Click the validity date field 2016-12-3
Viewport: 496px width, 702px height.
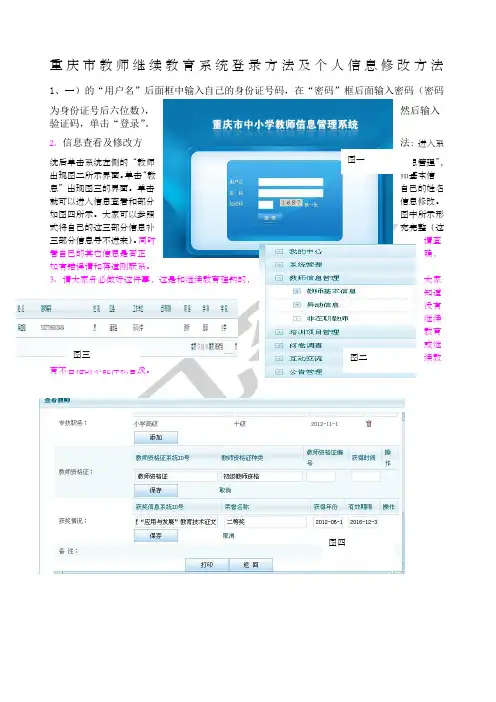point(363,522)
